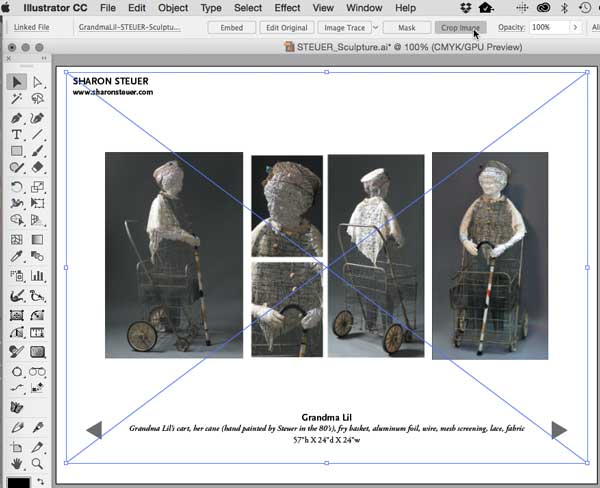This screenshot has height=488, width=600.
Task: Select the Eyedropper tool
Action: tap(16, 256)
